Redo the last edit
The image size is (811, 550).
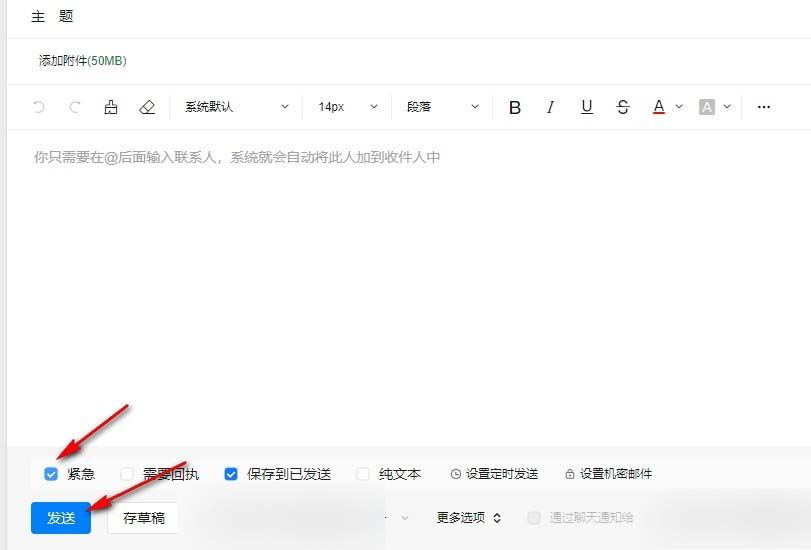(75, 107)
